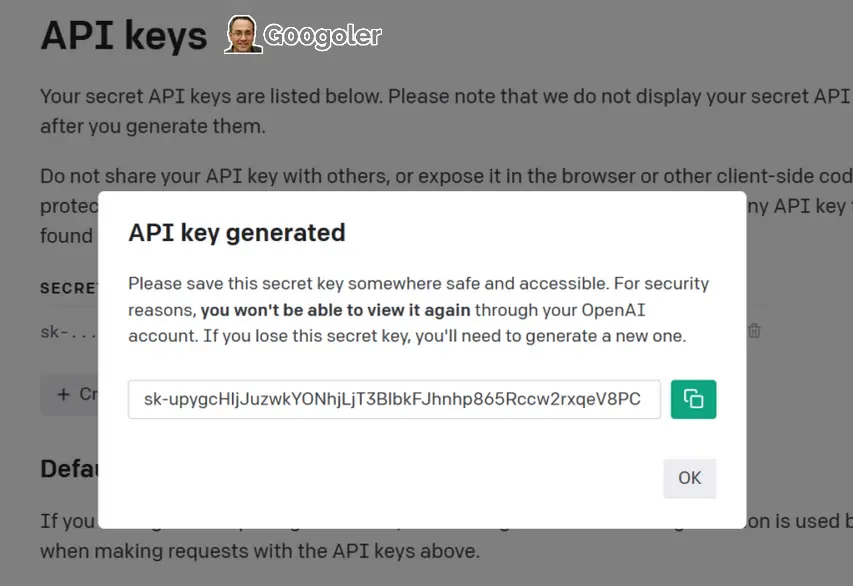The height and width of the screenshot is (586, 853).
Task: Click the SECRET KEY column header
Action: point(68,288)
